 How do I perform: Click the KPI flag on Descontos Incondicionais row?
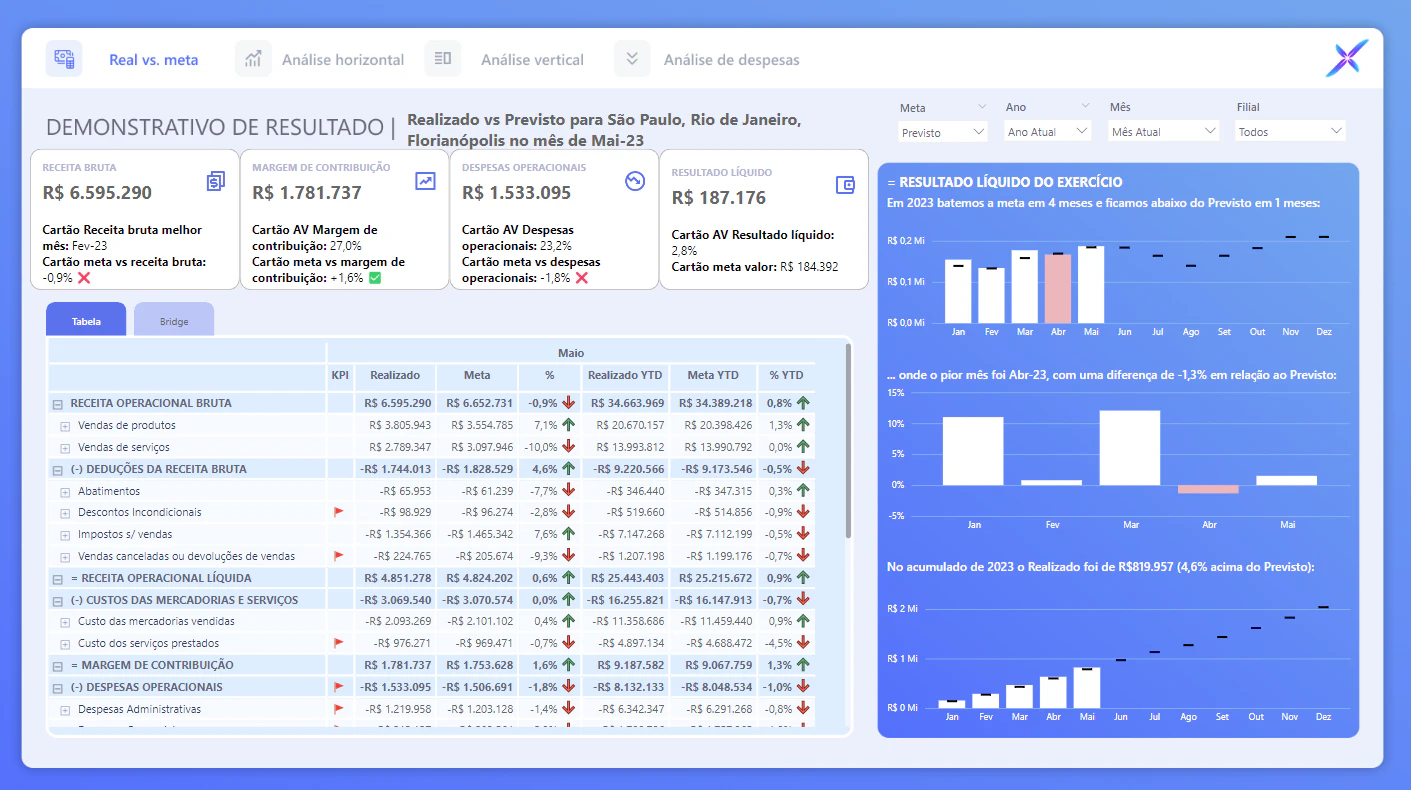pos(339,512)
